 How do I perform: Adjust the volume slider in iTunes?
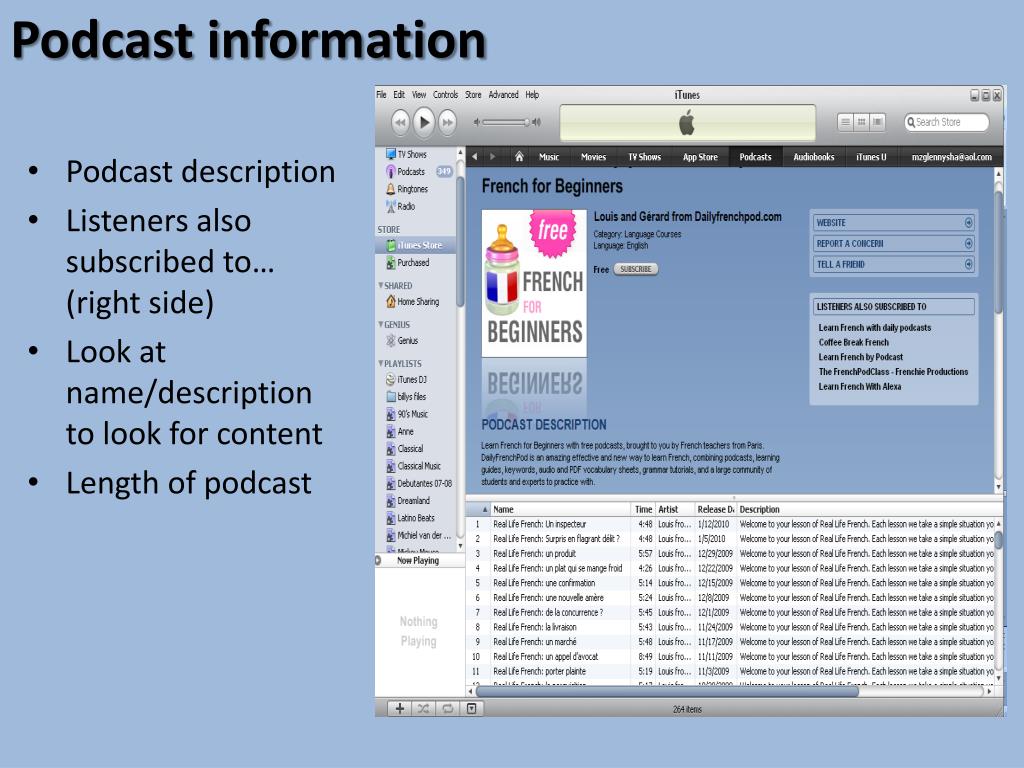click(507, 122)
